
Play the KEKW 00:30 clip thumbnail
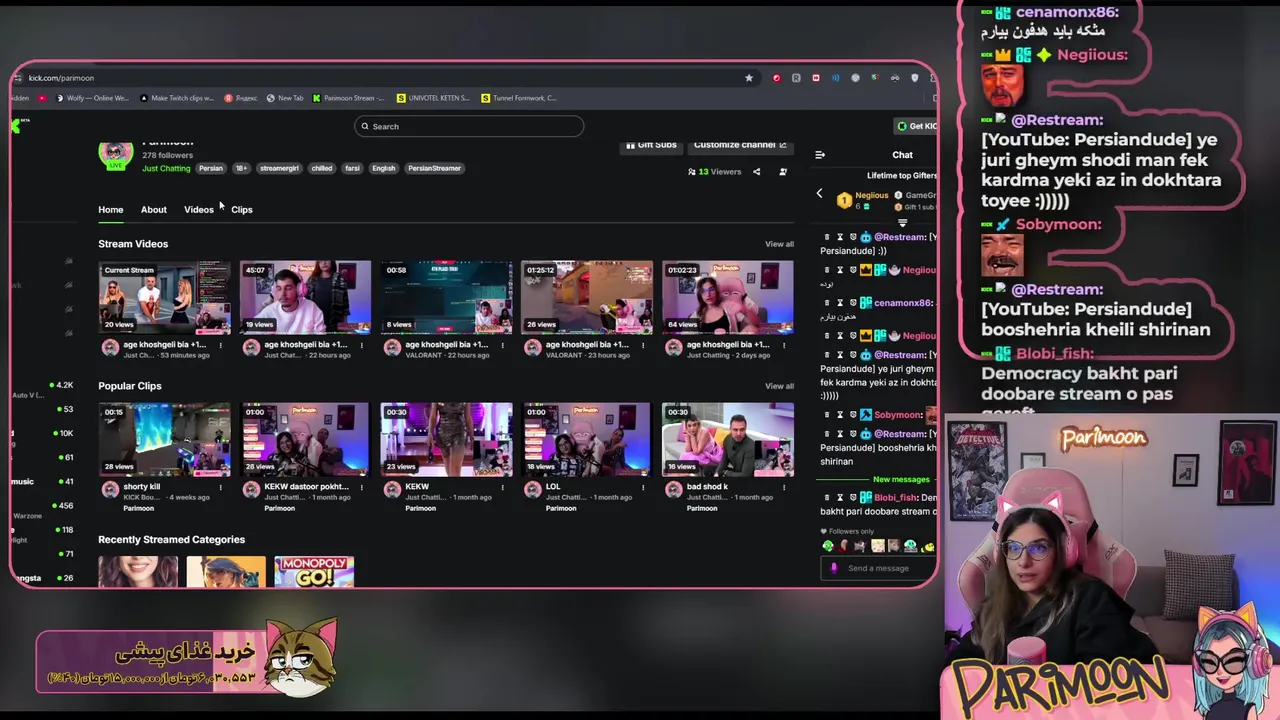[446, 439]
